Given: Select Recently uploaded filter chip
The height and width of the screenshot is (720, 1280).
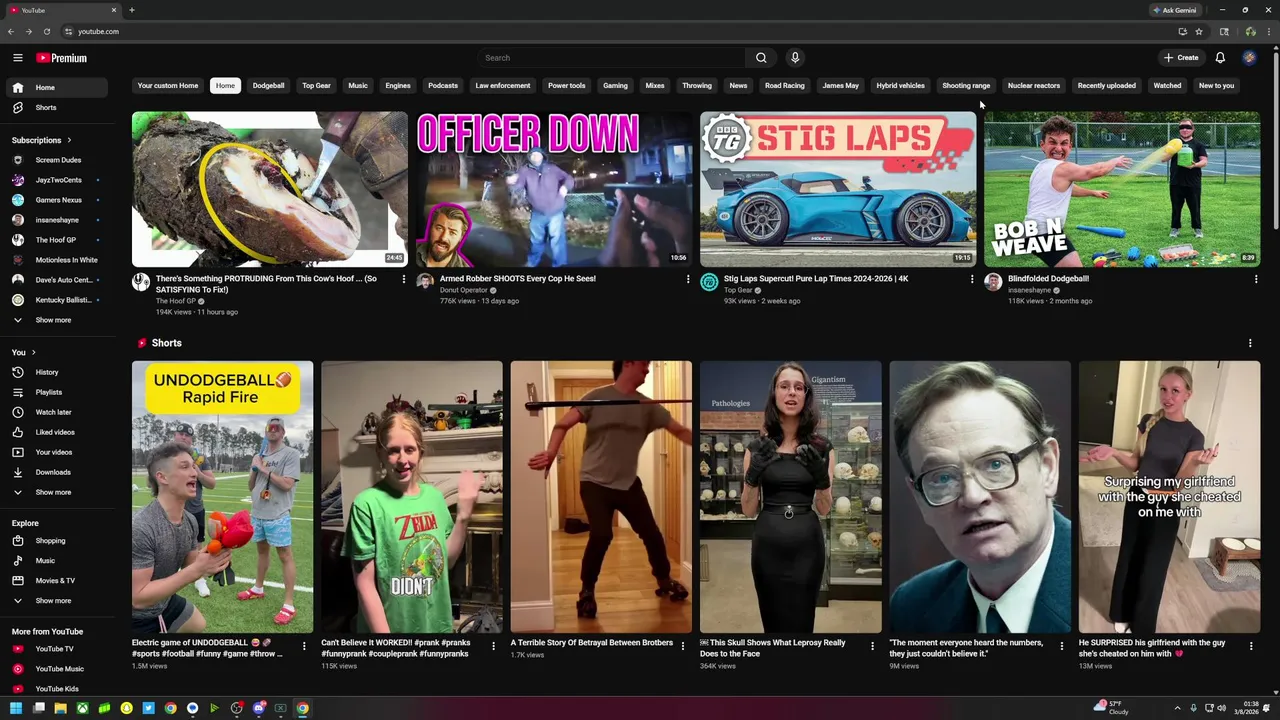Looking at the screenshot, I should [x=1106, y=86].
